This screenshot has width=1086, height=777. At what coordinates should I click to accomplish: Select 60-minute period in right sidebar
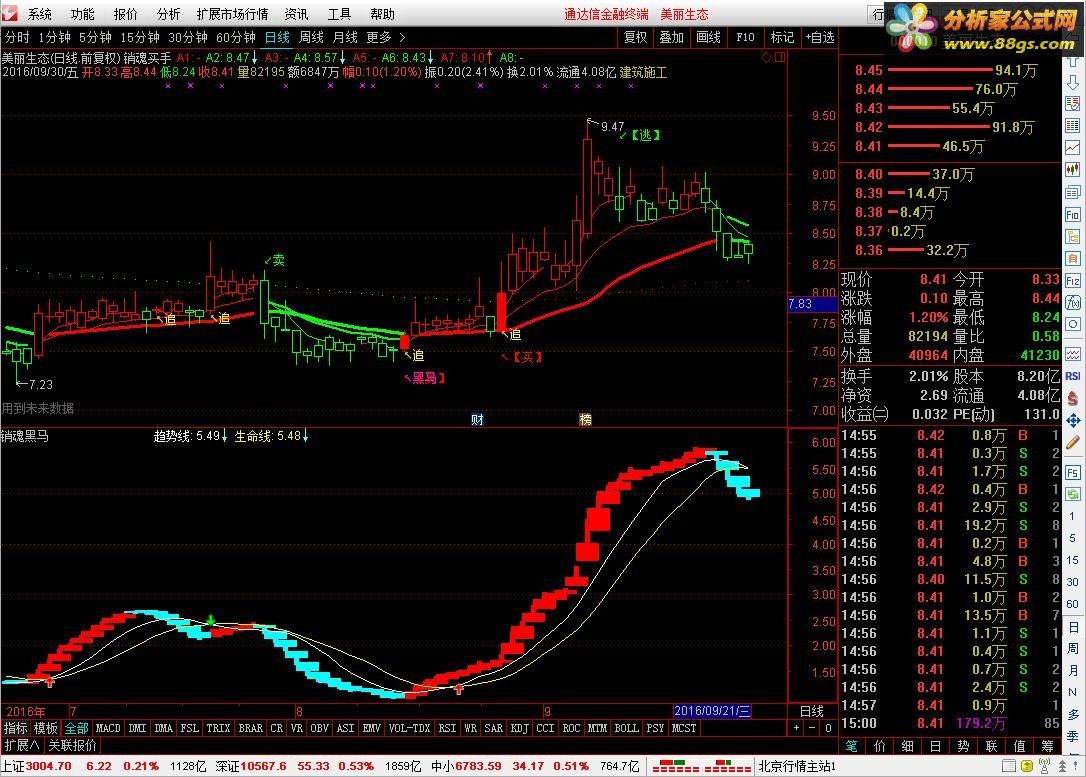point(1072,604)
